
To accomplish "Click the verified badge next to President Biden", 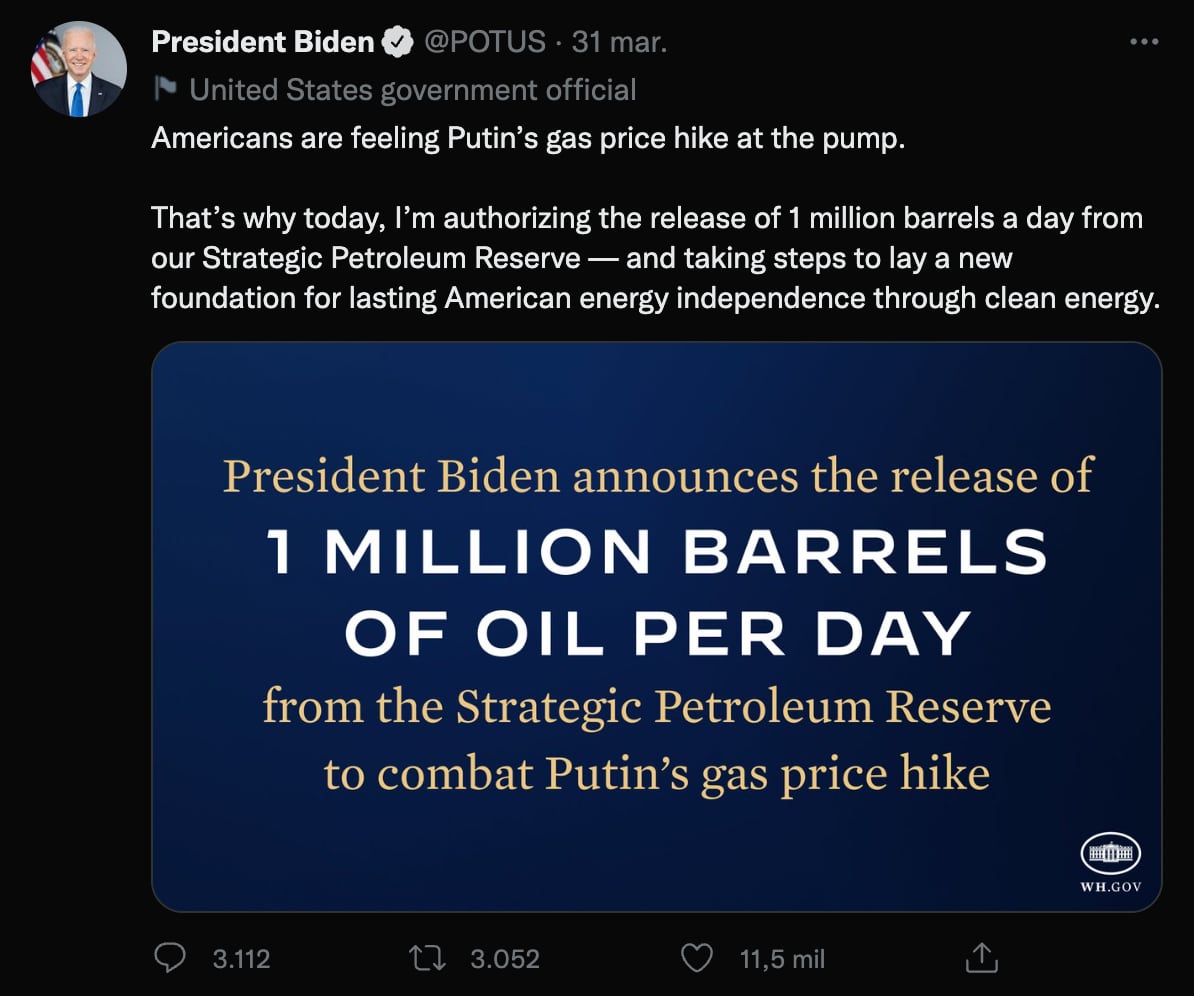I will (400, 42).
